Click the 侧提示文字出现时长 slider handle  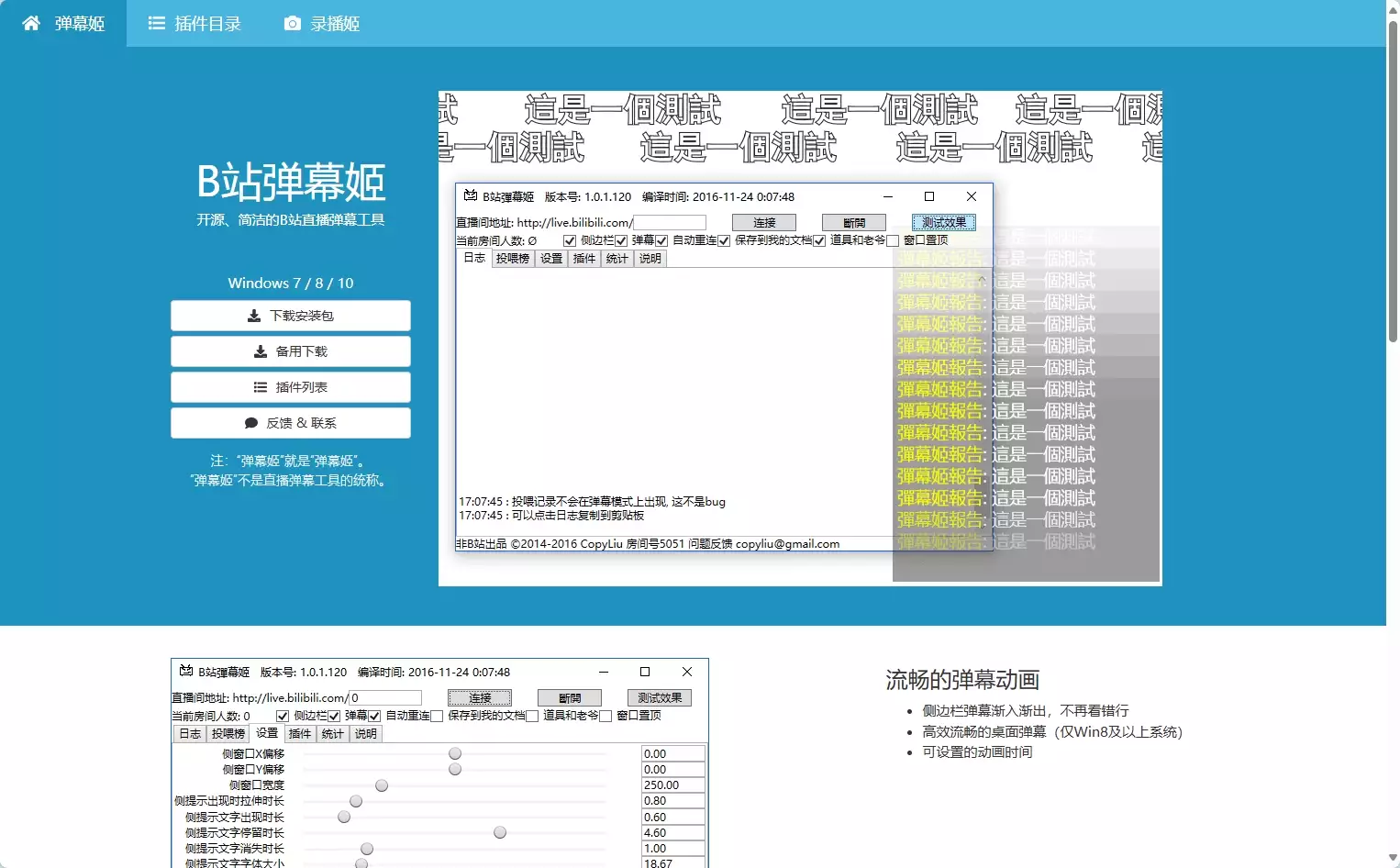coord(344,817)
